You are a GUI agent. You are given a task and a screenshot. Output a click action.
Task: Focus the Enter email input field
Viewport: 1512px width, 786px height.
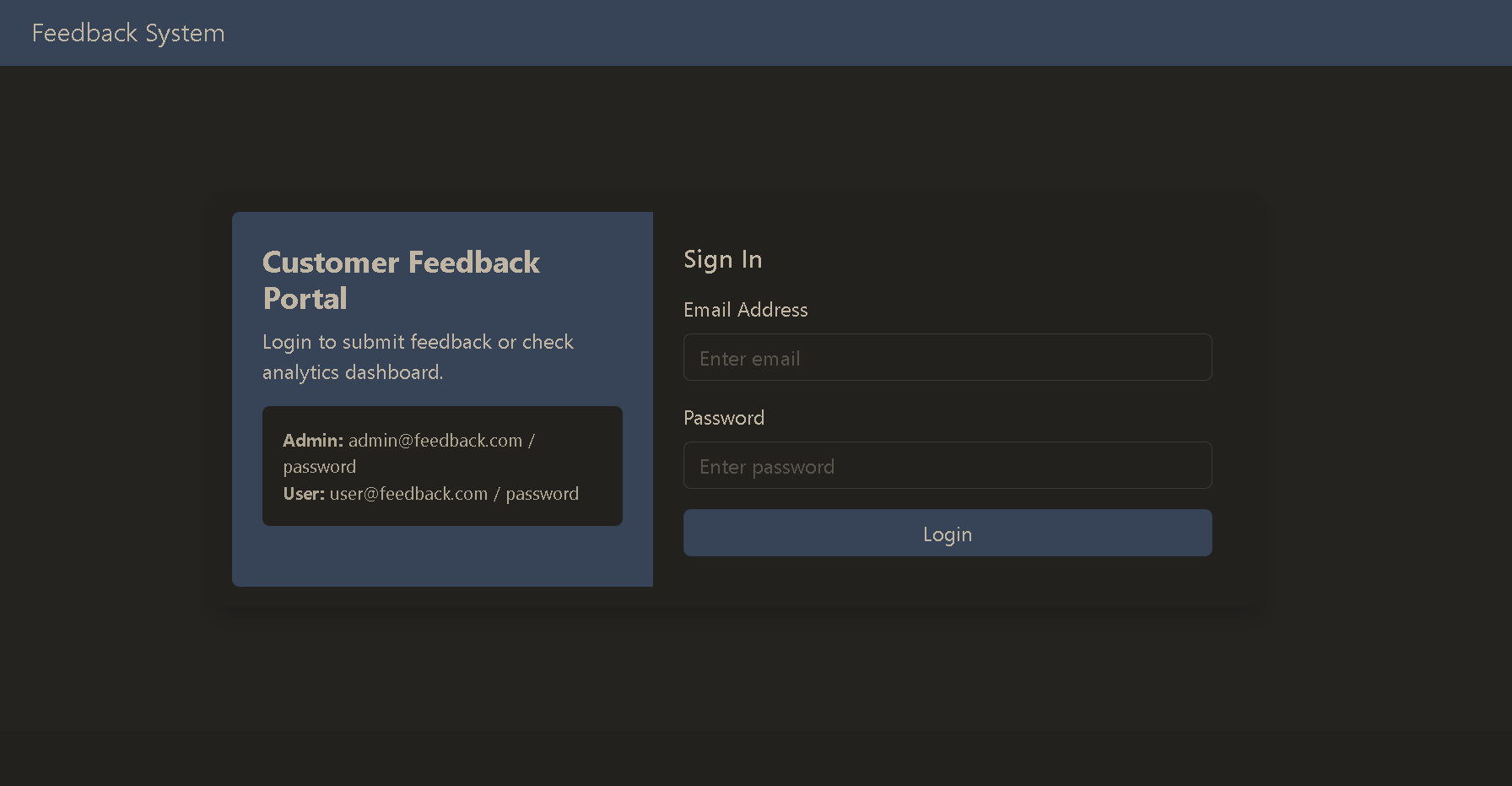coord(948,357)
